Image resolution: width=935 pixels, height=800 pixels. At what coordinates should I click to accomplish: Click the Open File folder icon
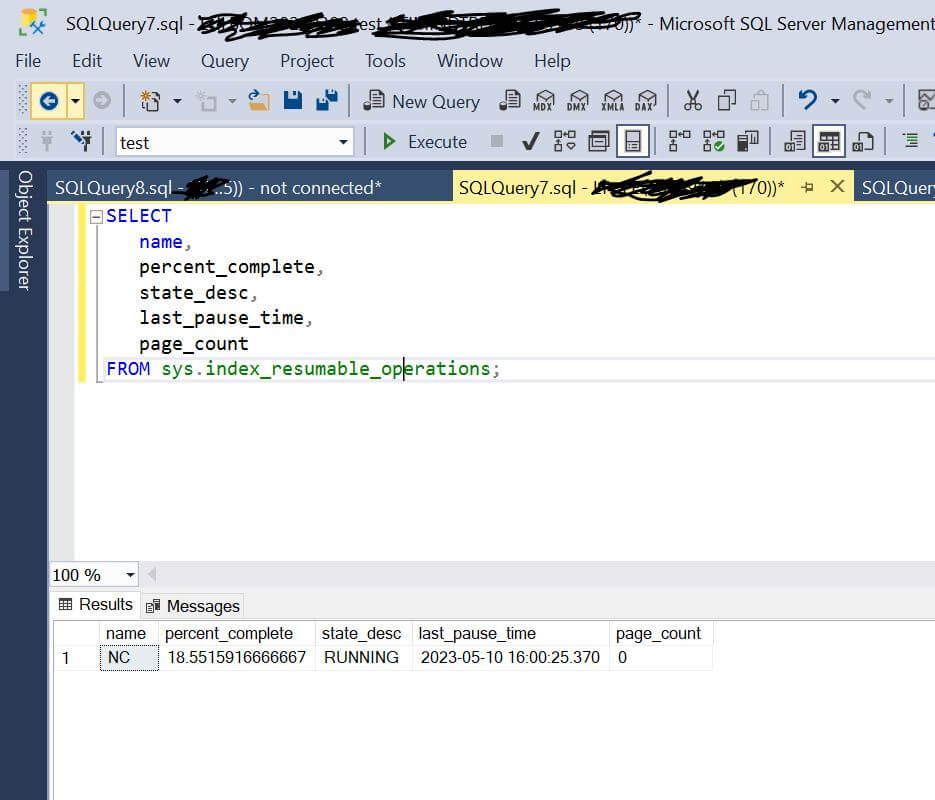258,100
